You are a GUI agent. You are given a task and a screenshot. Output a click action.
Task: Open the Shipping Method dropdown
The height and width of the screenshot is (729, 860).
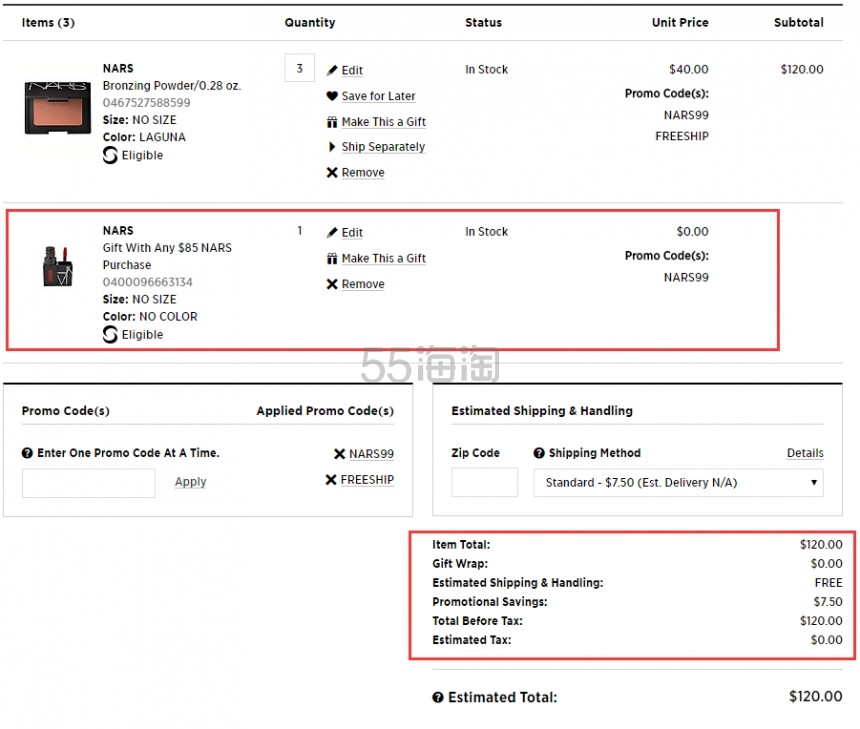pos(678,483)
